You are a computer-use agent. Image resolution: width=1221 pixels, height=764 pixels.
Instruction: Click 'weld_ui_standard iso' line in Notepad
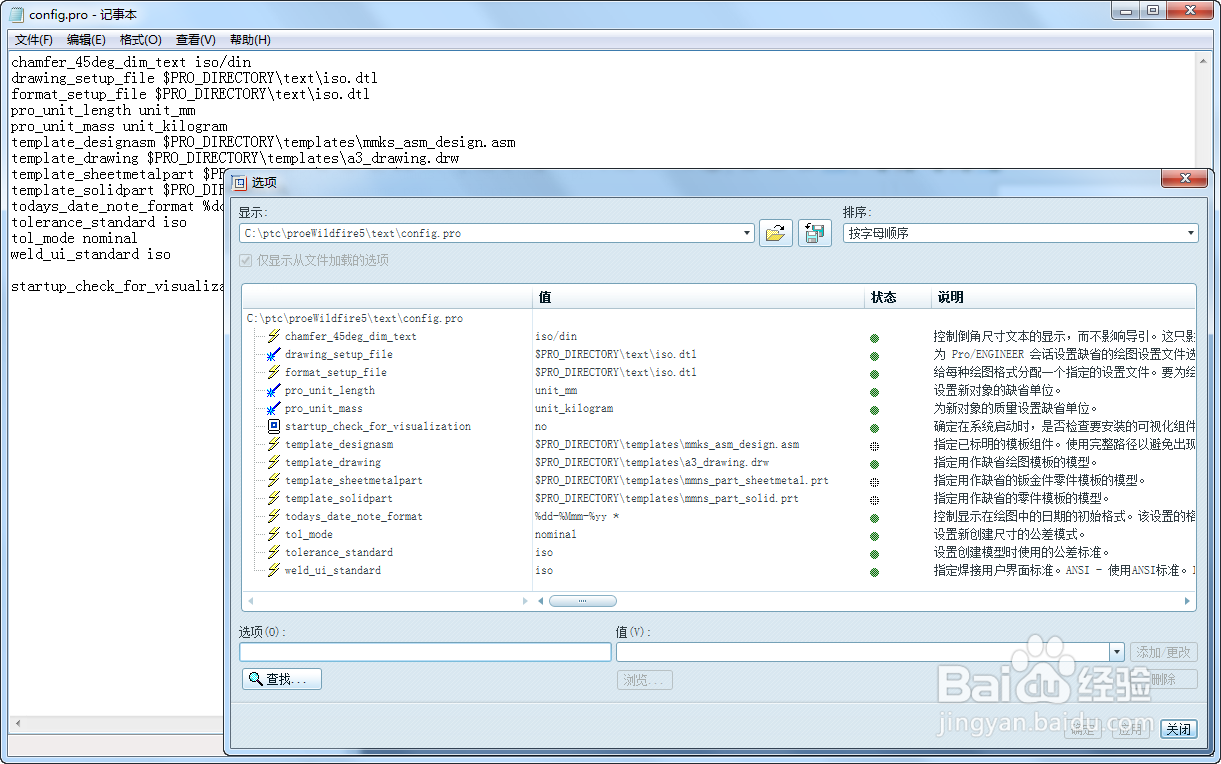91,254
